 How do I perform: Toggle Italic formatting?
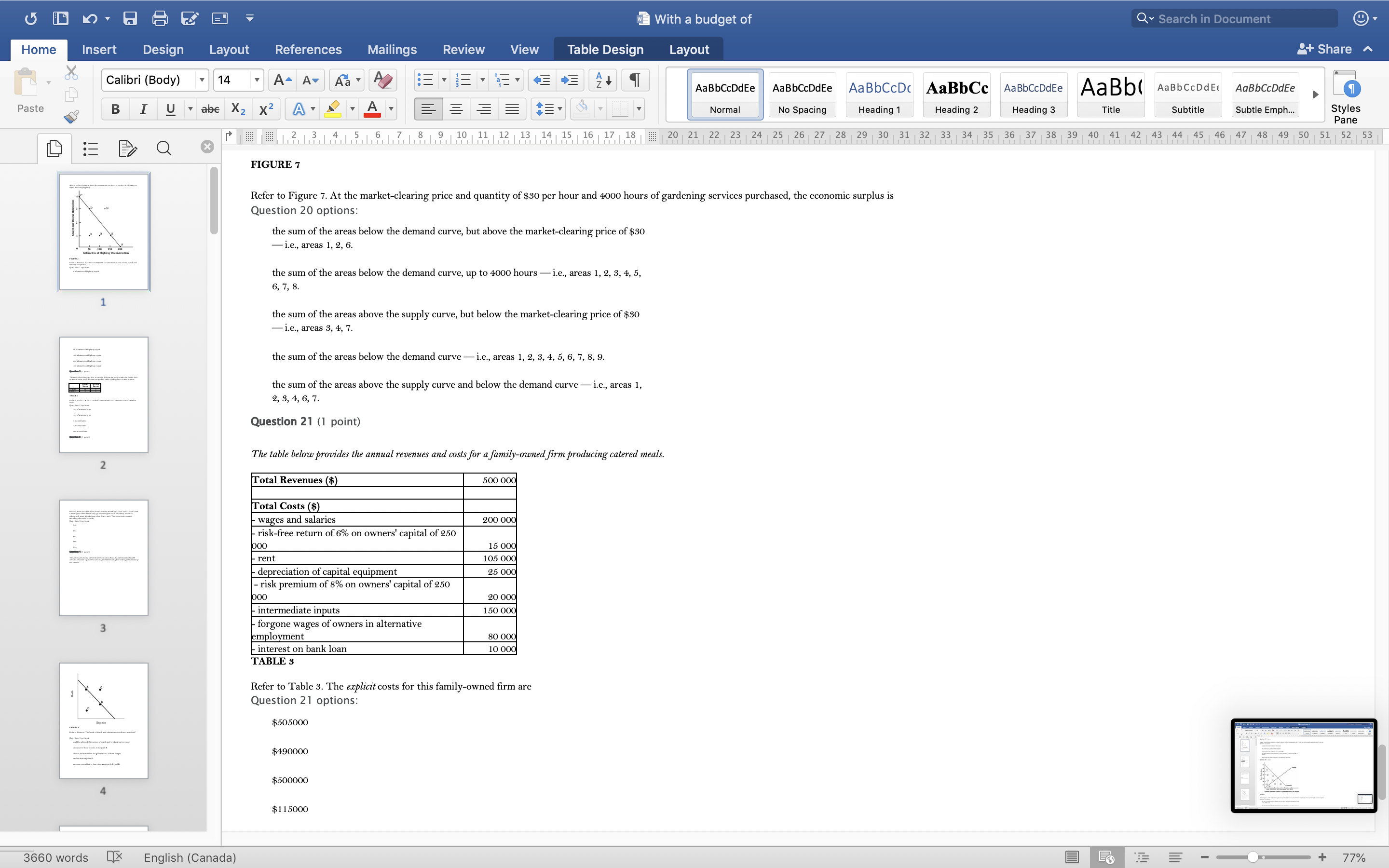pyautogui.click(x=143, y=109)
